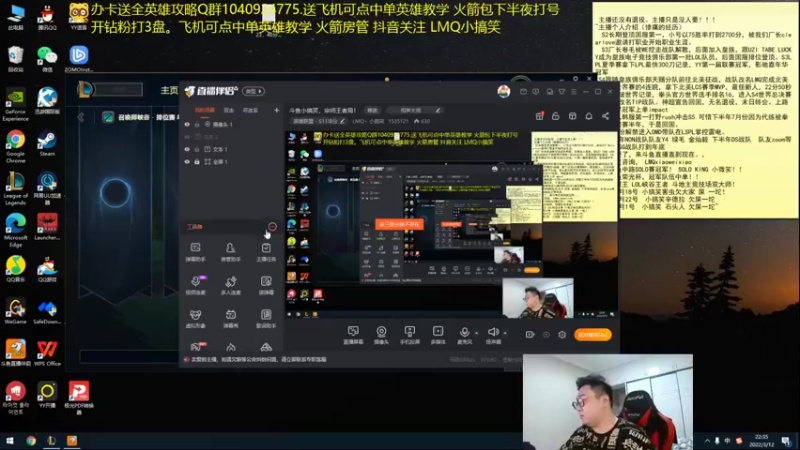
Task: Open League of Legends desktop shortcut
Action: (x=15, y=188)
